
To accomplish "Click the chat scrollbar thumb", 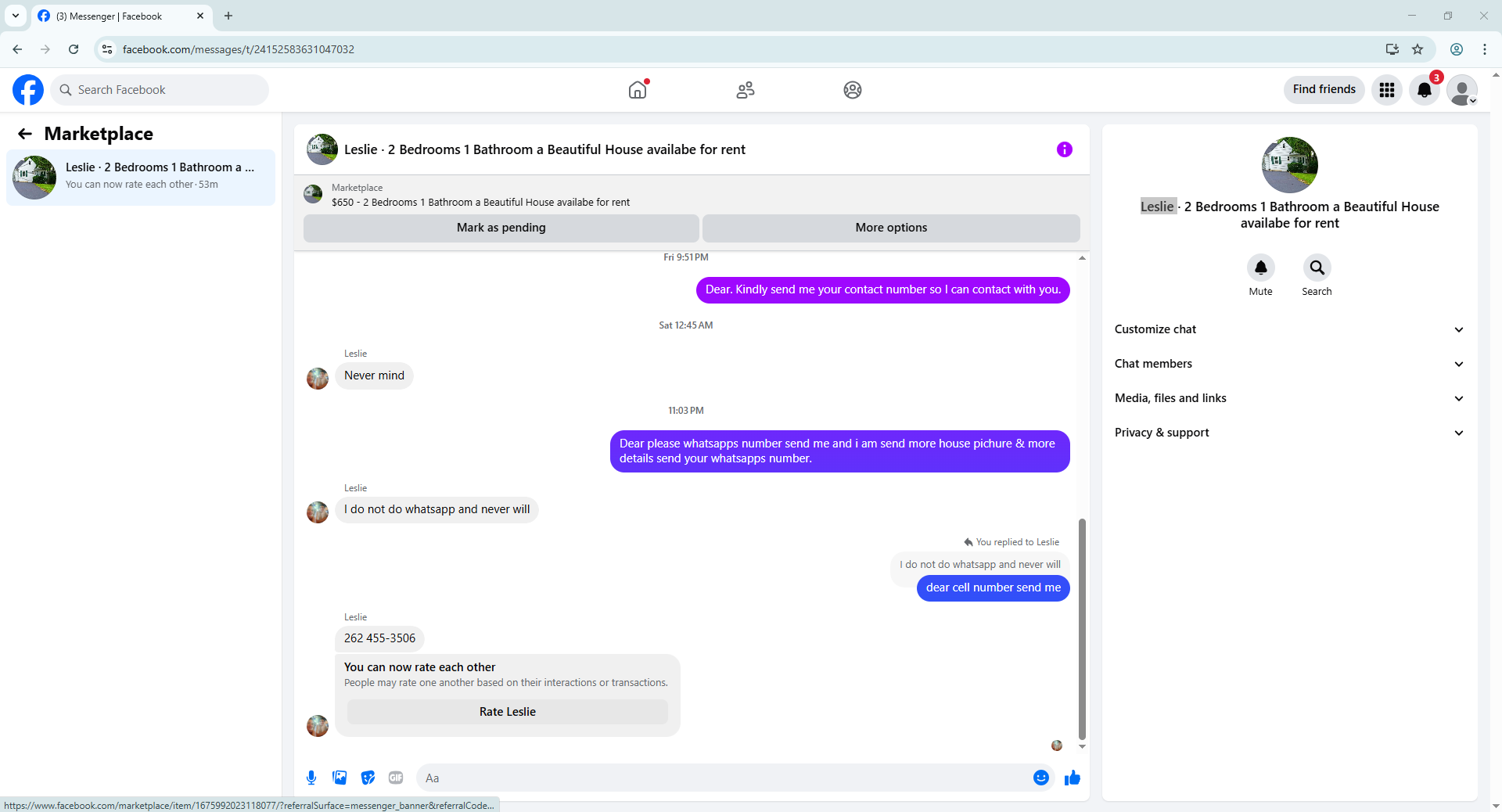I will point(1082,628).
